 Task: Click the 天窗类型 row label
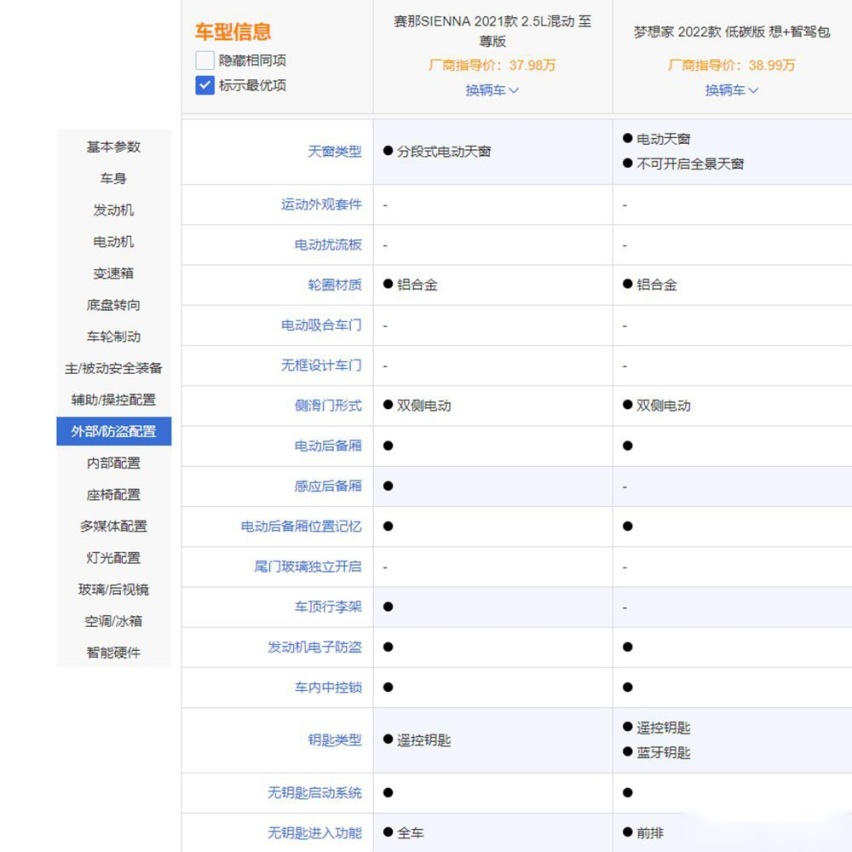coord(334,151)
